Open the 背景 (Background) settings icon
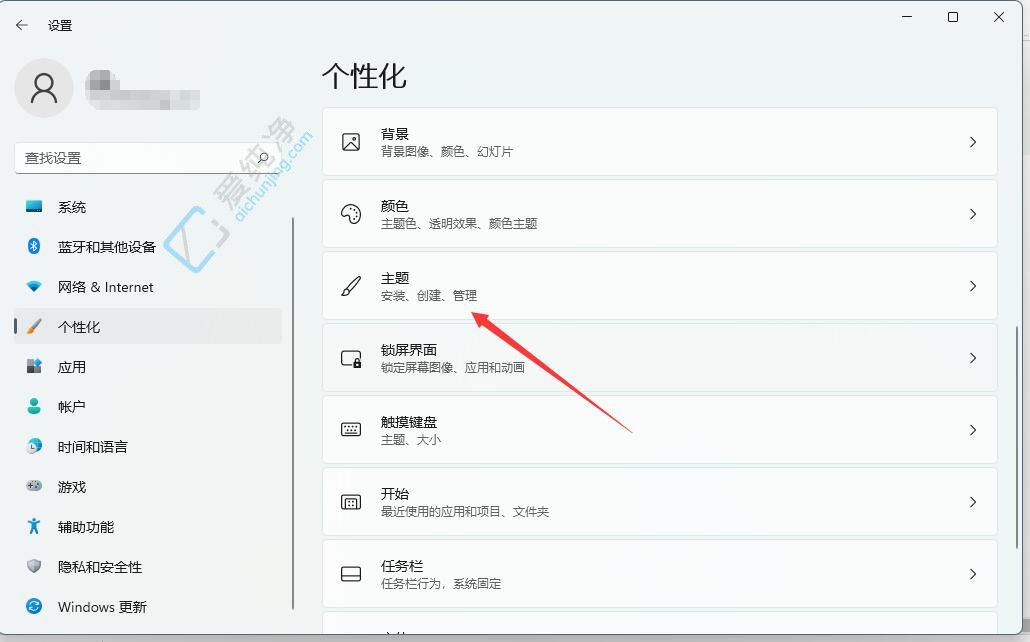The height and width of the screenshot is (642, 1030). coord(350,141)
